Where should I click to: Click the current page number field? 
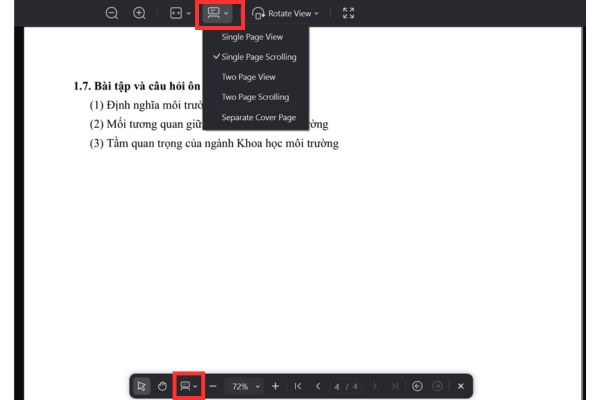(337, 387)
